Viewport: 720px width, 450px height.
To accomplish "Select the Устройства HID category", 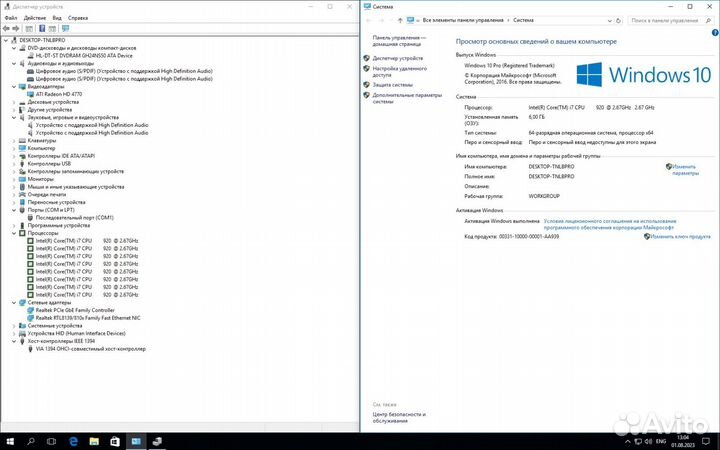I will coord(76,333).
